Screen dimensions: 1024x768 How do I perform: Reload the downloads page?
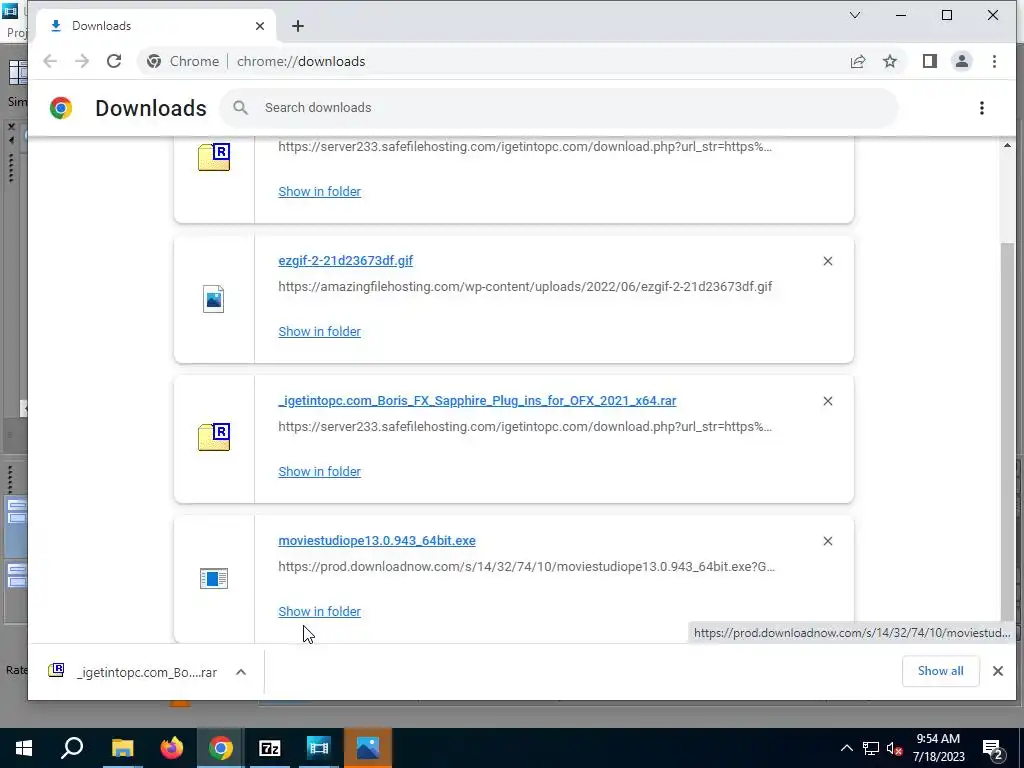(x=114, y=61)
